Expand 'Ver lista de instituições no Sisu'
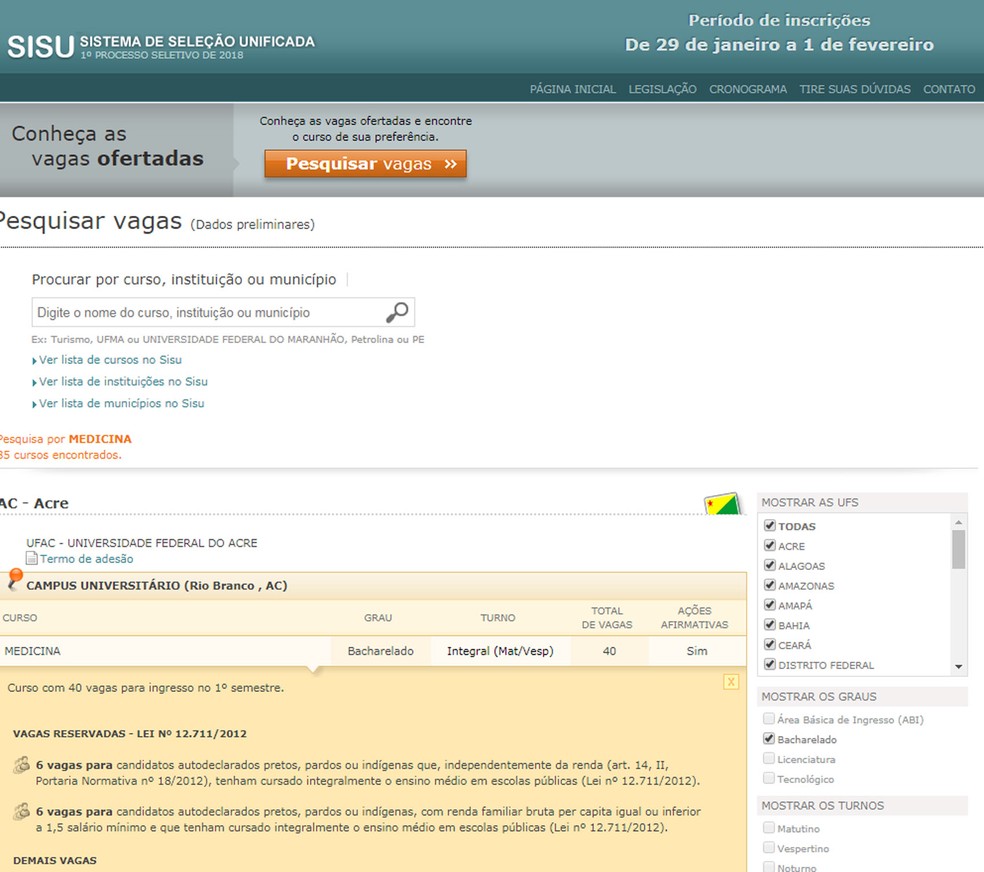This screenshot has width=984, height=872. (122, 381)
